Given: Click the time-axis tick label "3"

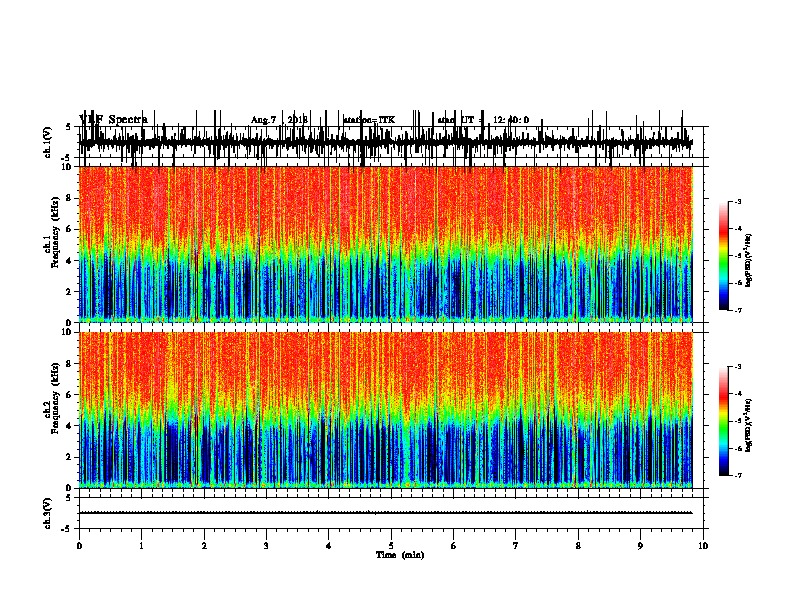Looking at the screenshot, I should click(x=266, y=545).
